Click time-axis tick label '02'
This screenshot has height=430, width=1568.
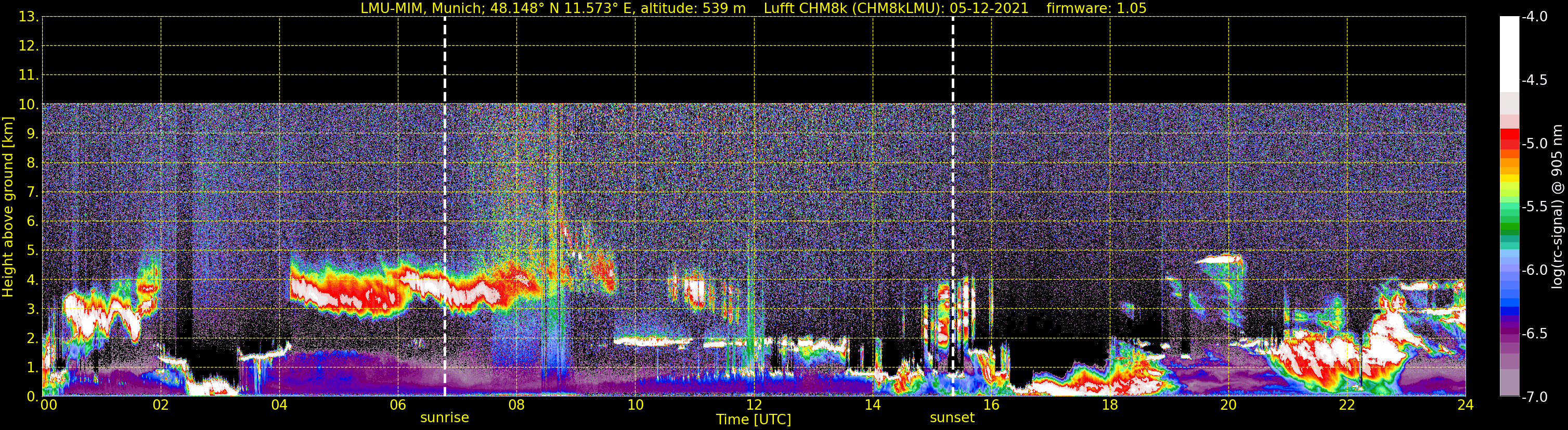[x=161, y=406]
